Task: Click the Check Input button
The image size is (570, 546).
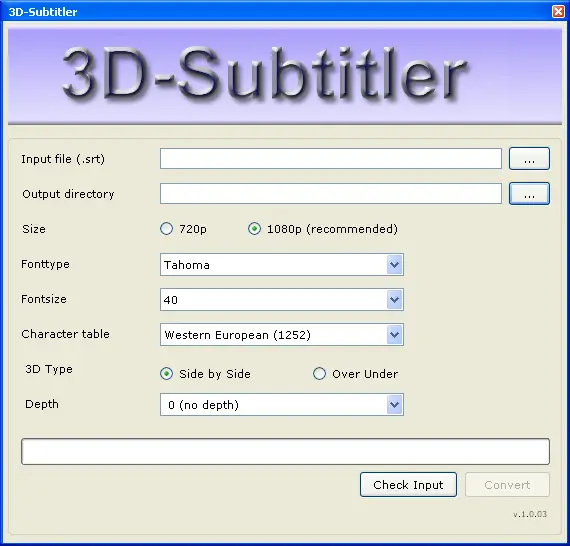Action: pos(408,485)
